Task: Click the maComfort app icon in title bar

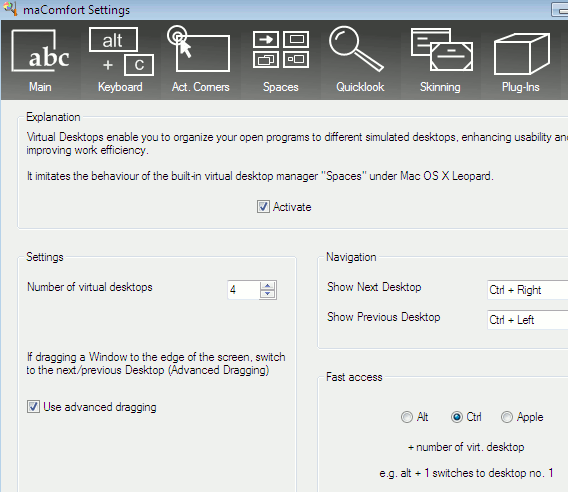Action: (x=10, y=8)
